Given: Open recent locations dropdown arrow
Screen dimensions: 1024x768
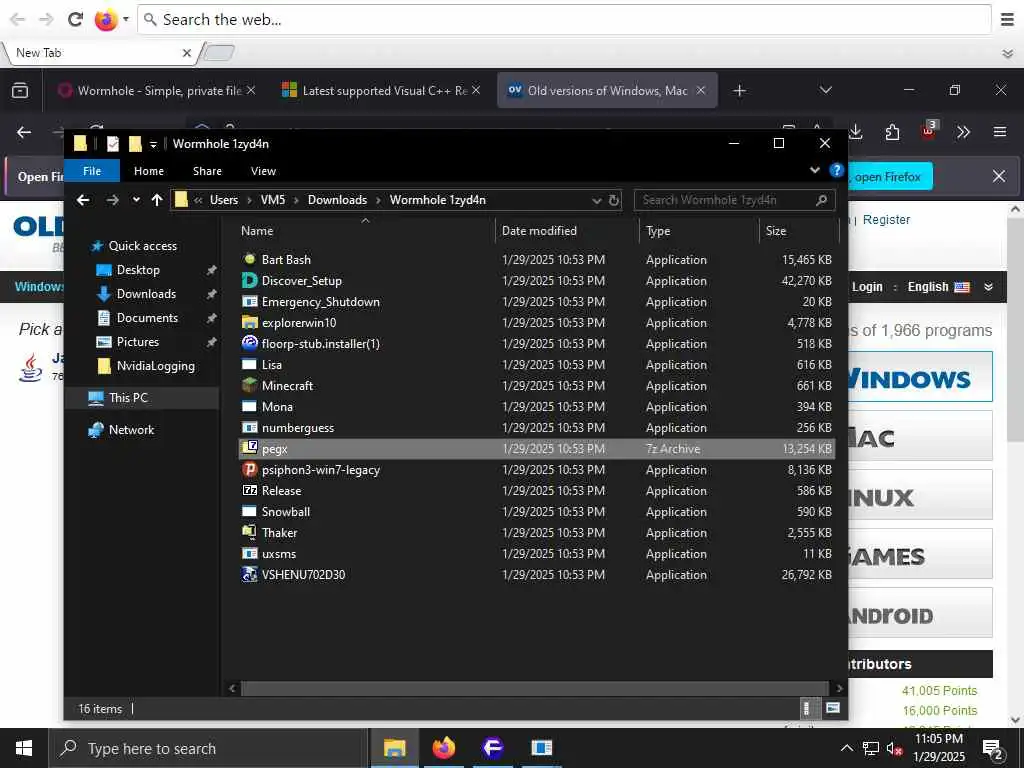Looking at the screenshot, I should (x=136, y=200).
